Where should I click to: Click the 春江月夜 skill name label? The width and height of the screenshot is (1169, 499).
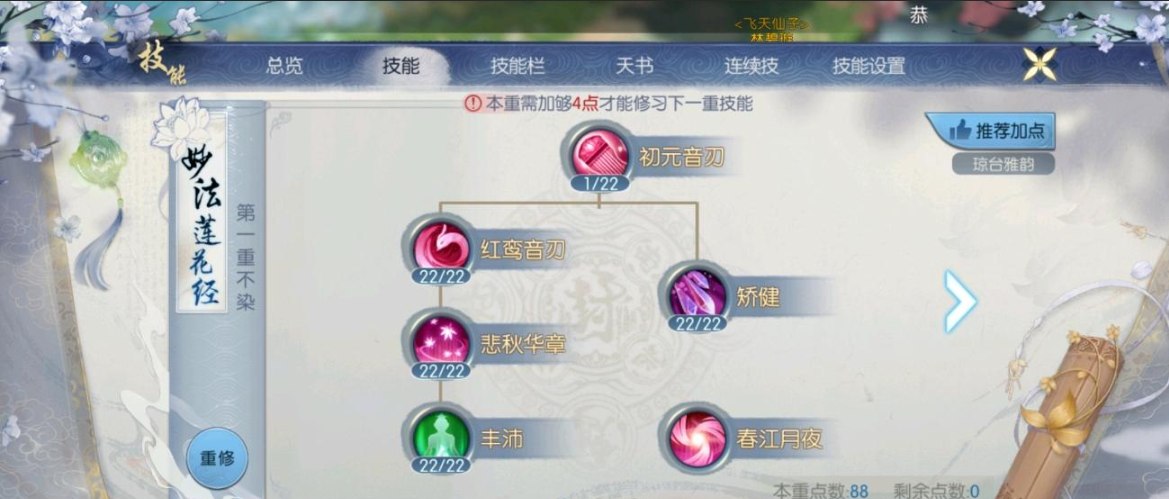[x=779, y=439]
